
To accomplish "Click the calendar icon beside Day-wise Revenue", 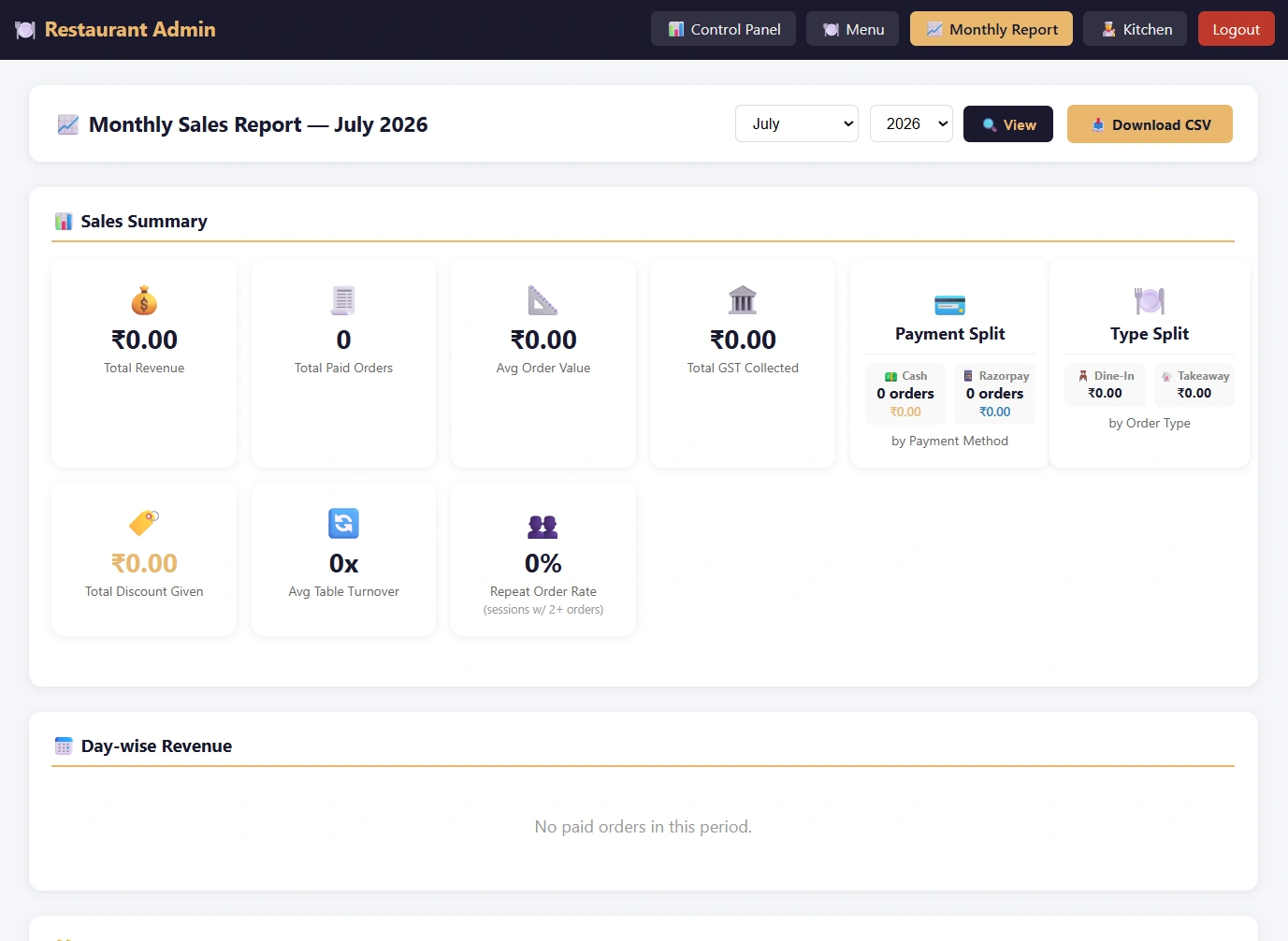I will coord(64,746).
